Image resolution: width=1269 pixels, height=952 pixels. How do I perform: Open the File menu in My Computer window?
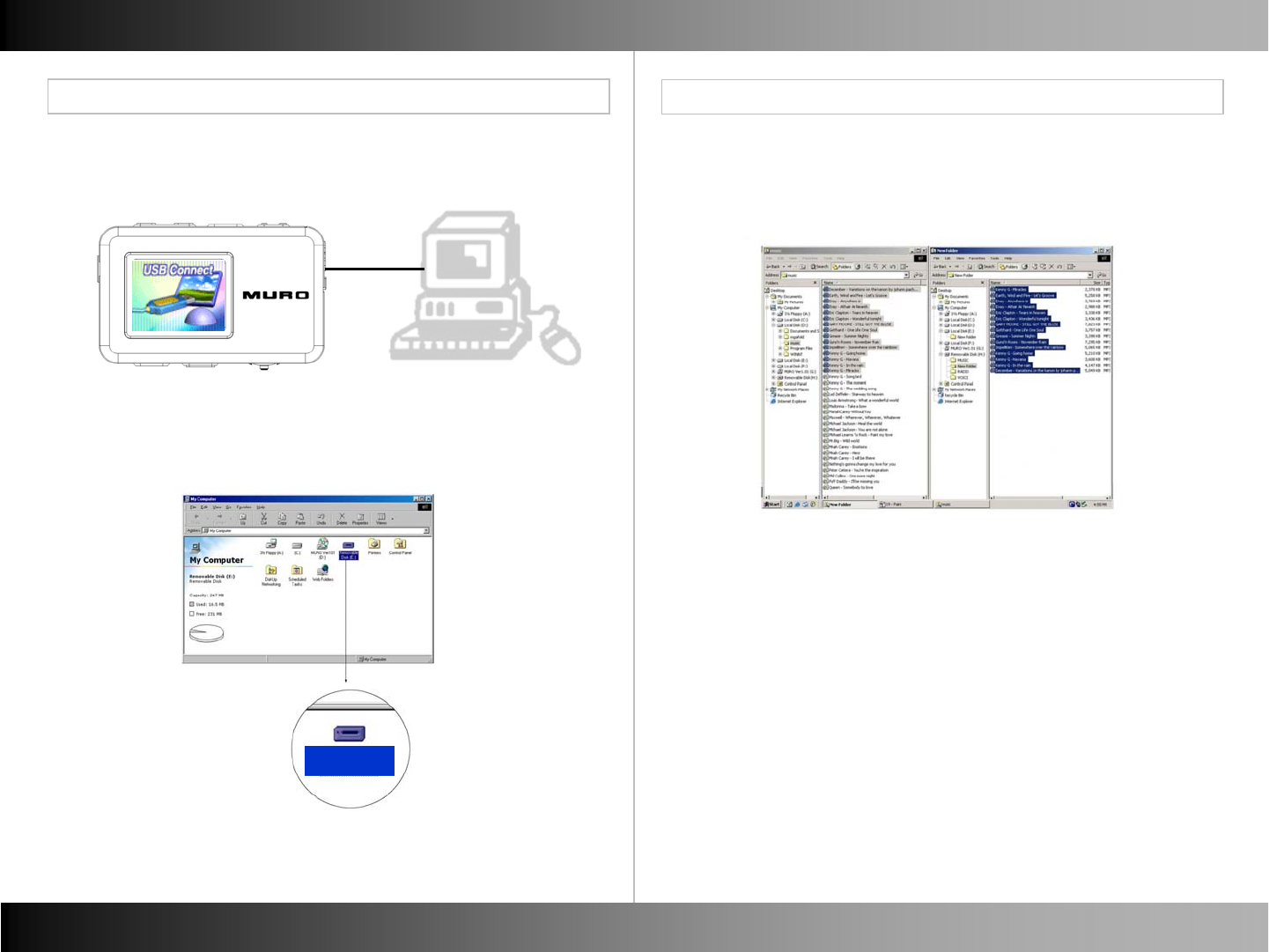(194, 507)
